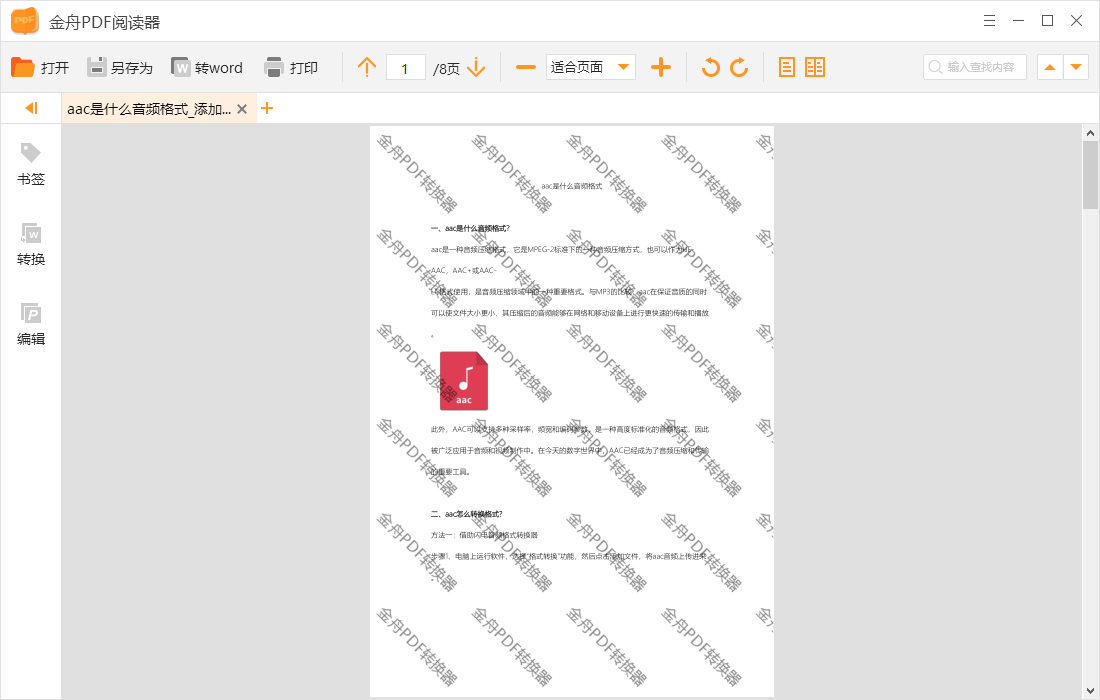
Task: Find next search result with down triangle
Action: coord(1075,67)
